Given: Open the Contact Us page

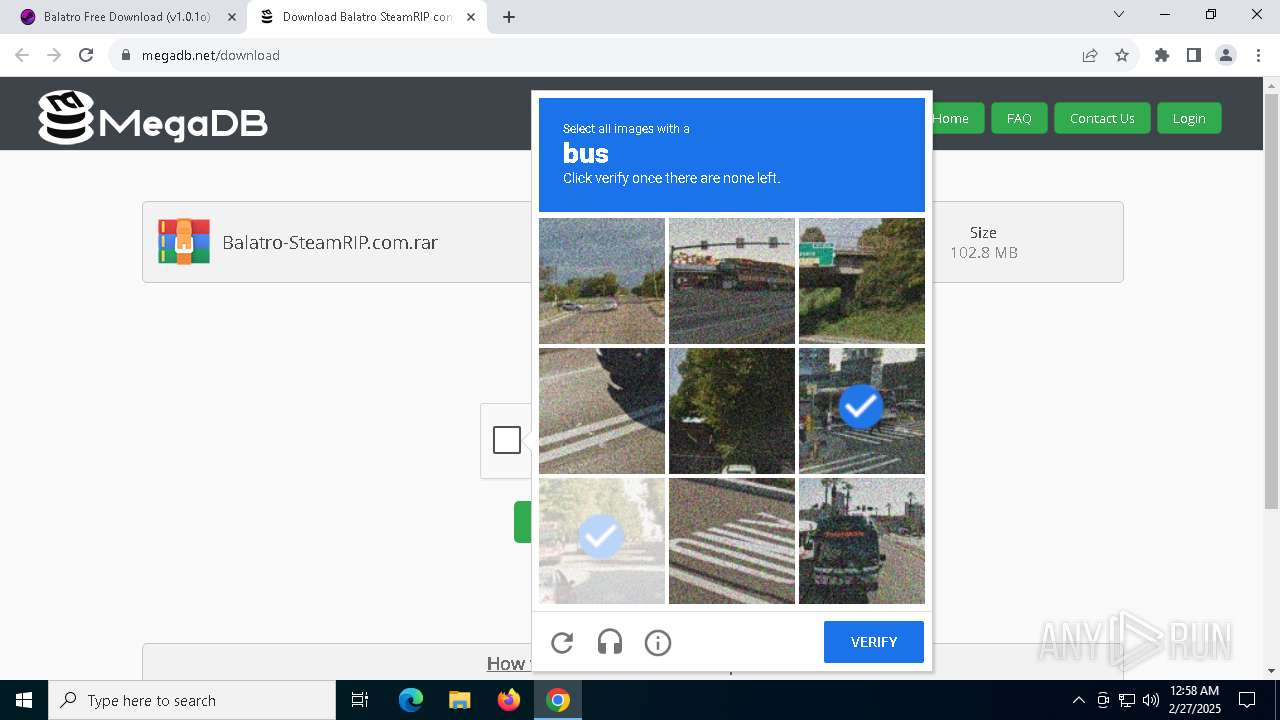Looking at the screenshot, I should [x=1102, y=118].
